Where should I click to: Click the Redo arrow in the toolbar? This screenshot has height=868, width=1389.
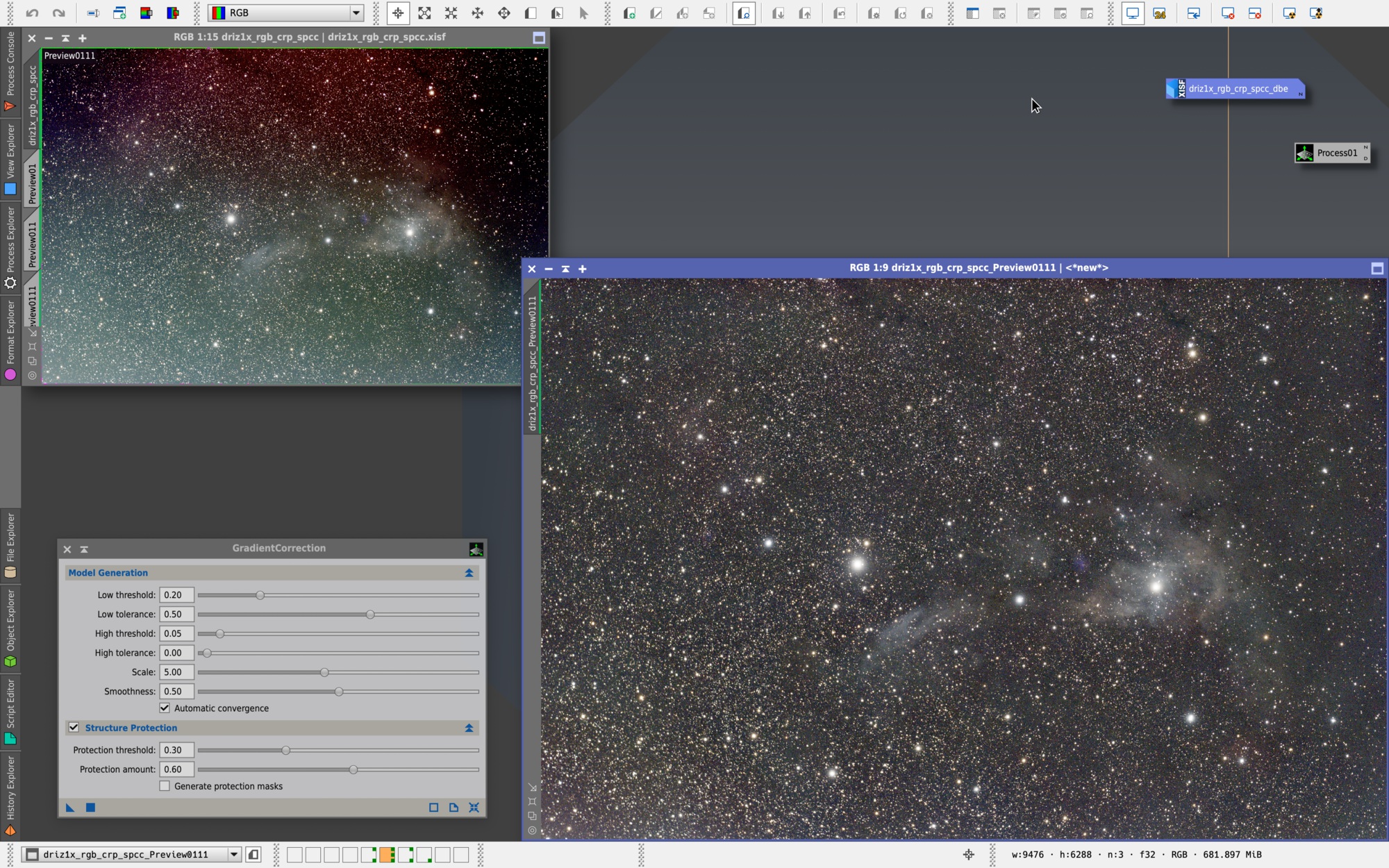[x=59, y=12]
